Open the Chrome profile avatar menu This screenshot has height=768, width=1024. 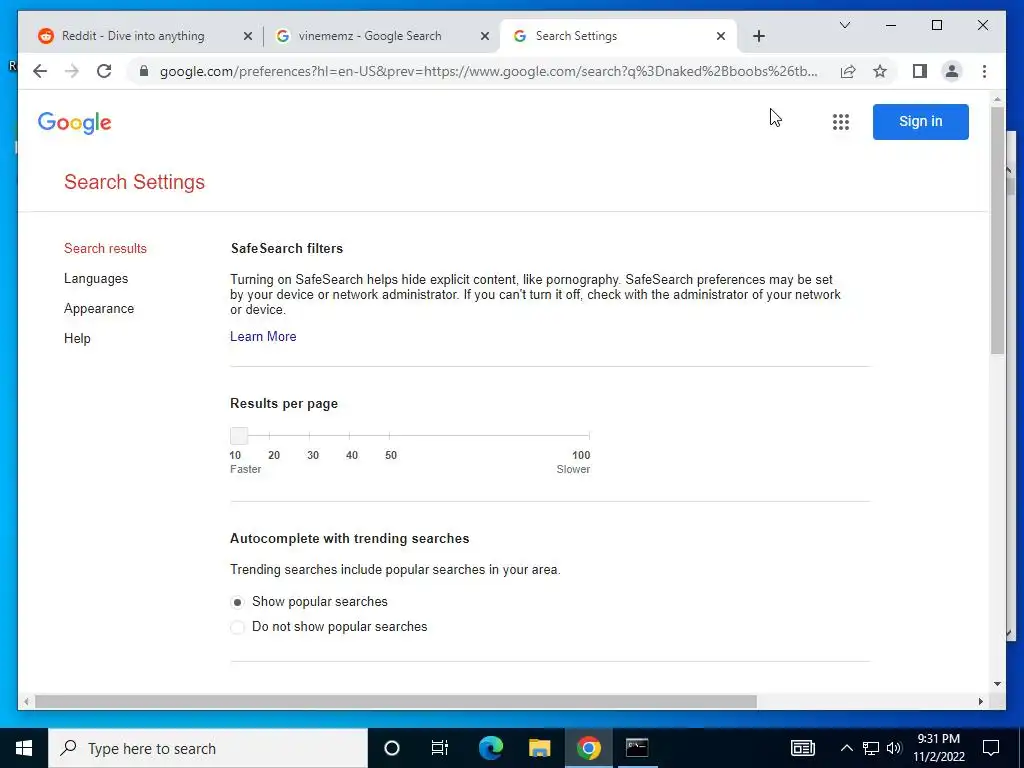coord(952,71)
